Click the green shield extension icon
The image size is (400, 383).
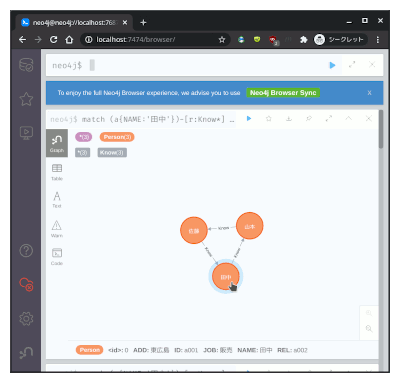tap(257, 40)
